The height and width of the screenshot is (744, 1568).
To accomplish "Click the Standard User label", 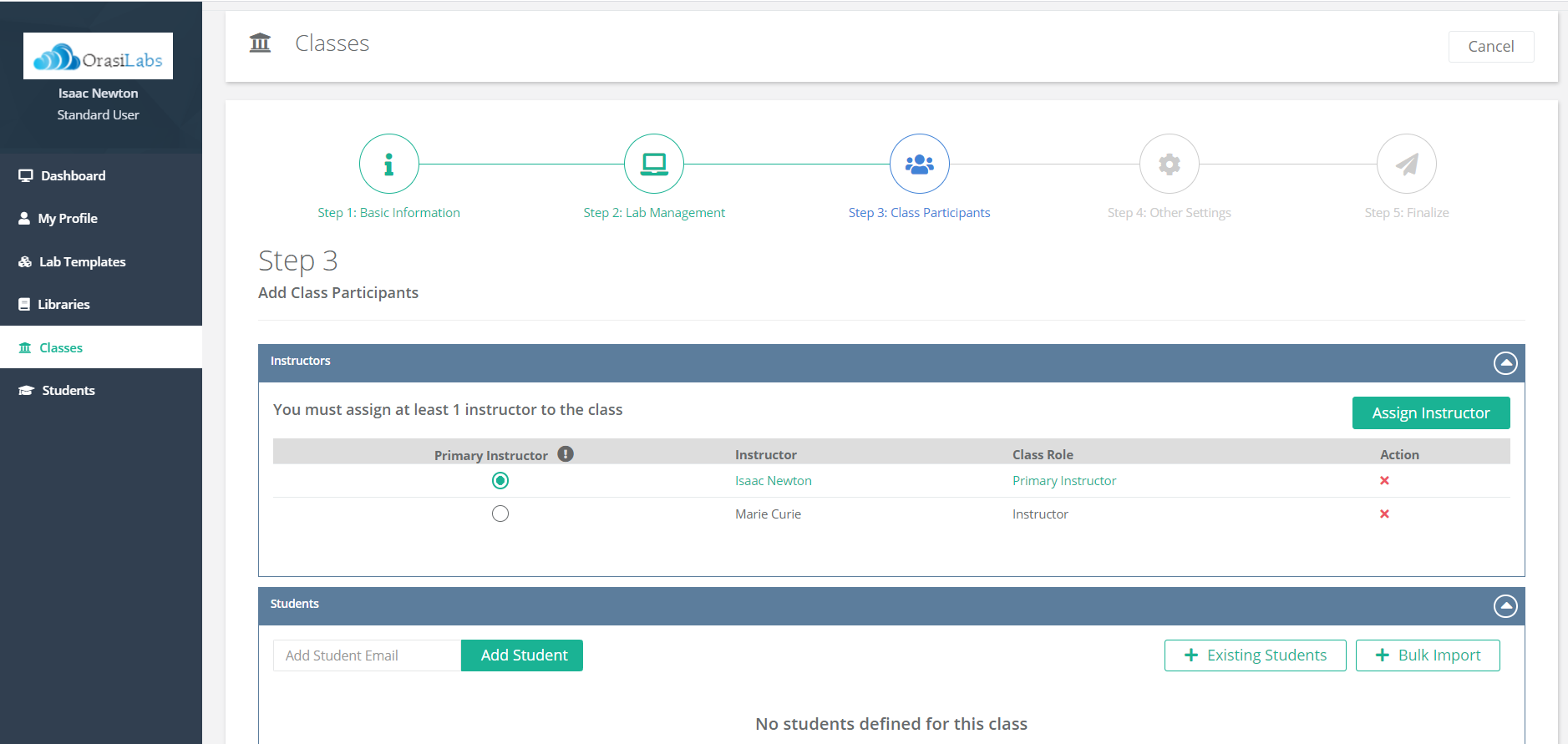I will click(x=98, y=115).
